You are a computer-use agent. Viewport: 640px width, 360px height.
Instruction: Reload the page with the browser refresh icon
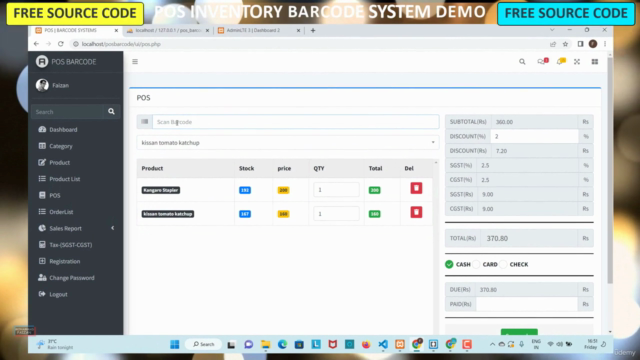[61, 44]
